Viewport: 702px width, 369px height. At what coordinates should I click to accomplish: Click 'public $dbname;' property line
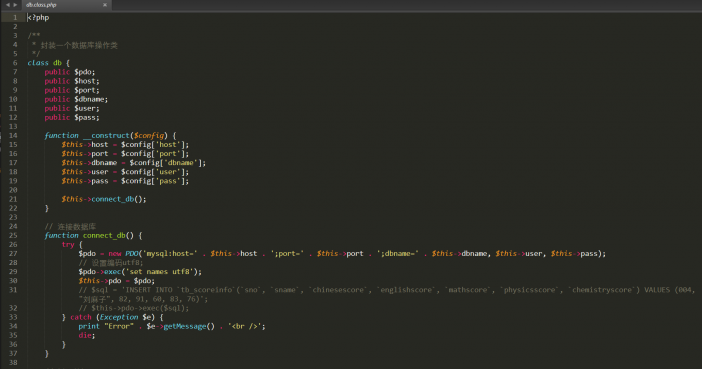pos(76,99)
